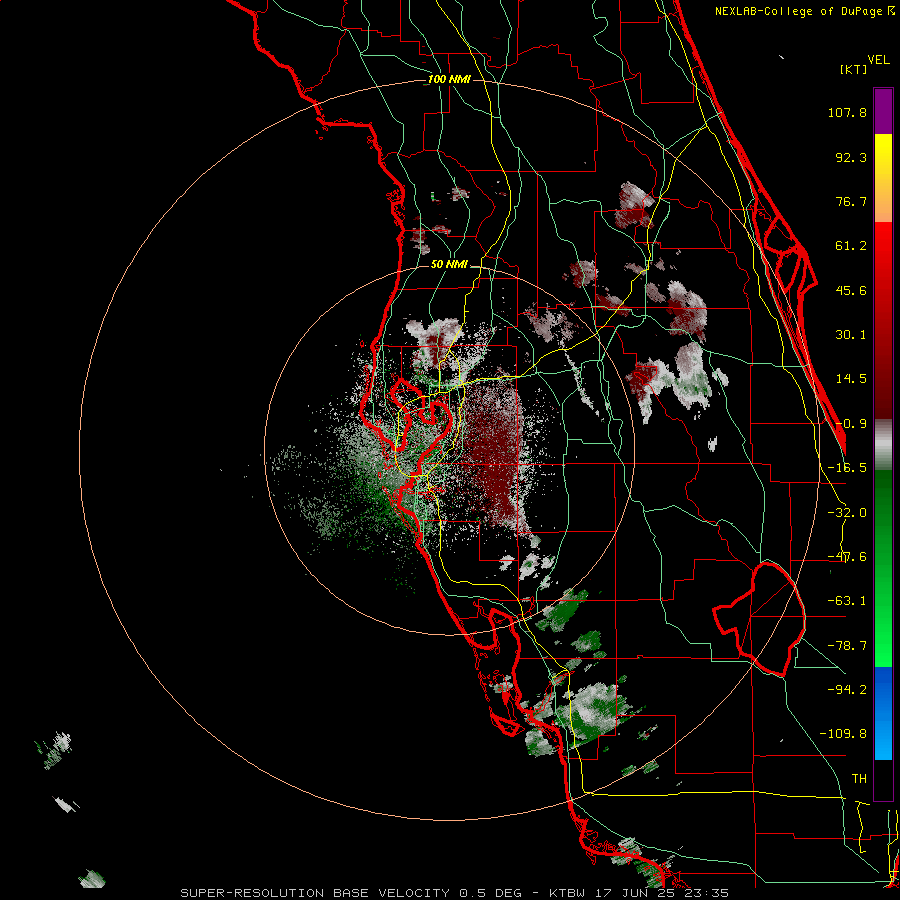The height and width of the screenshot is (900, 900).
Task: Select the -16.5 velocity scale value
Action: coord(847,468)
